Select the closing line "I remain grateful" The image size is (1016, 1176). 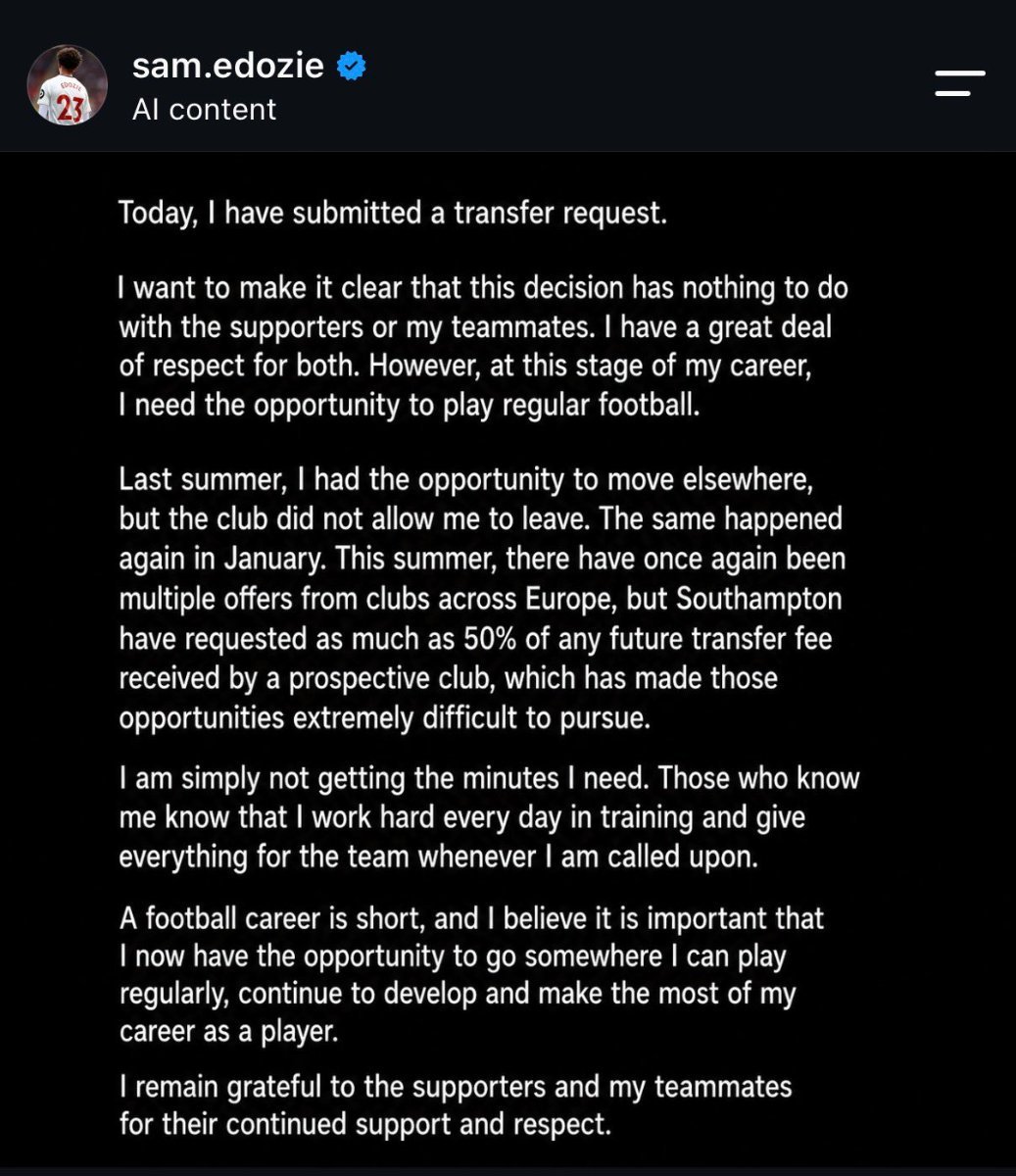tap(455, 1087)
